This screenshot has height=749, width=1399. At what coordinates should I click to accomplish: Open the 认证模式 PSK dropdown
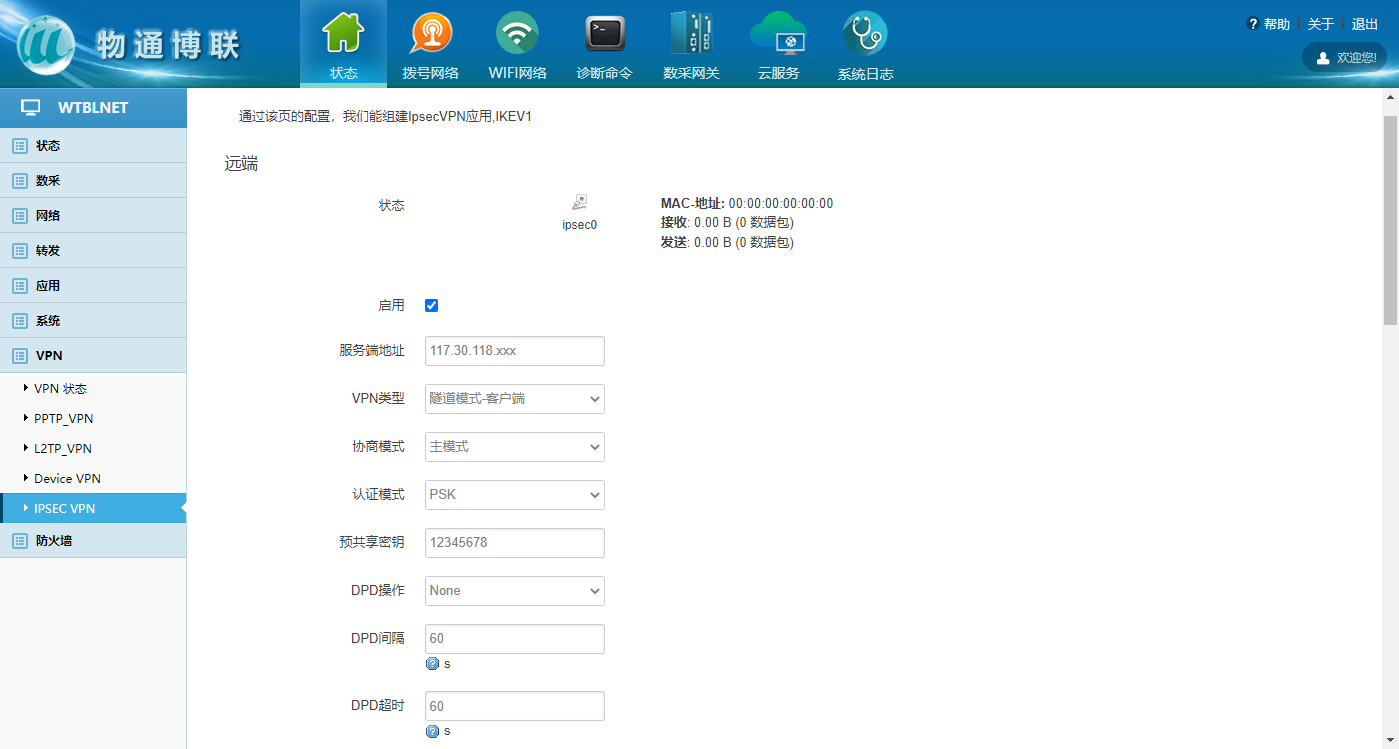tap(514, 495)
